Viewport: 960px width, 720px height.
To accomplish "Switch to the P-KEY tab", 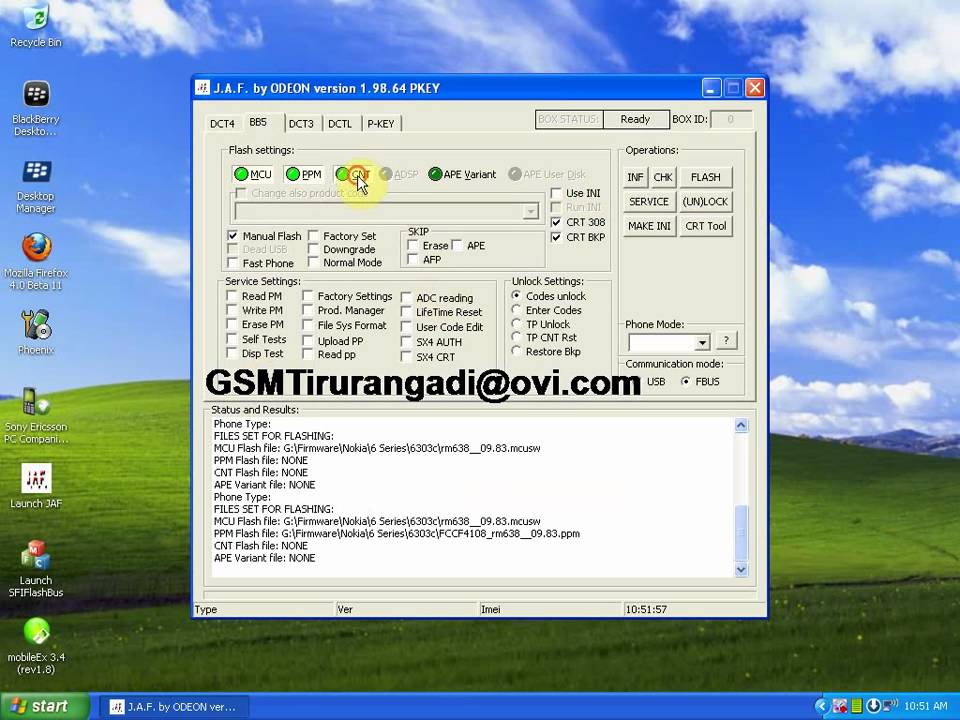I will click(381, 124).
